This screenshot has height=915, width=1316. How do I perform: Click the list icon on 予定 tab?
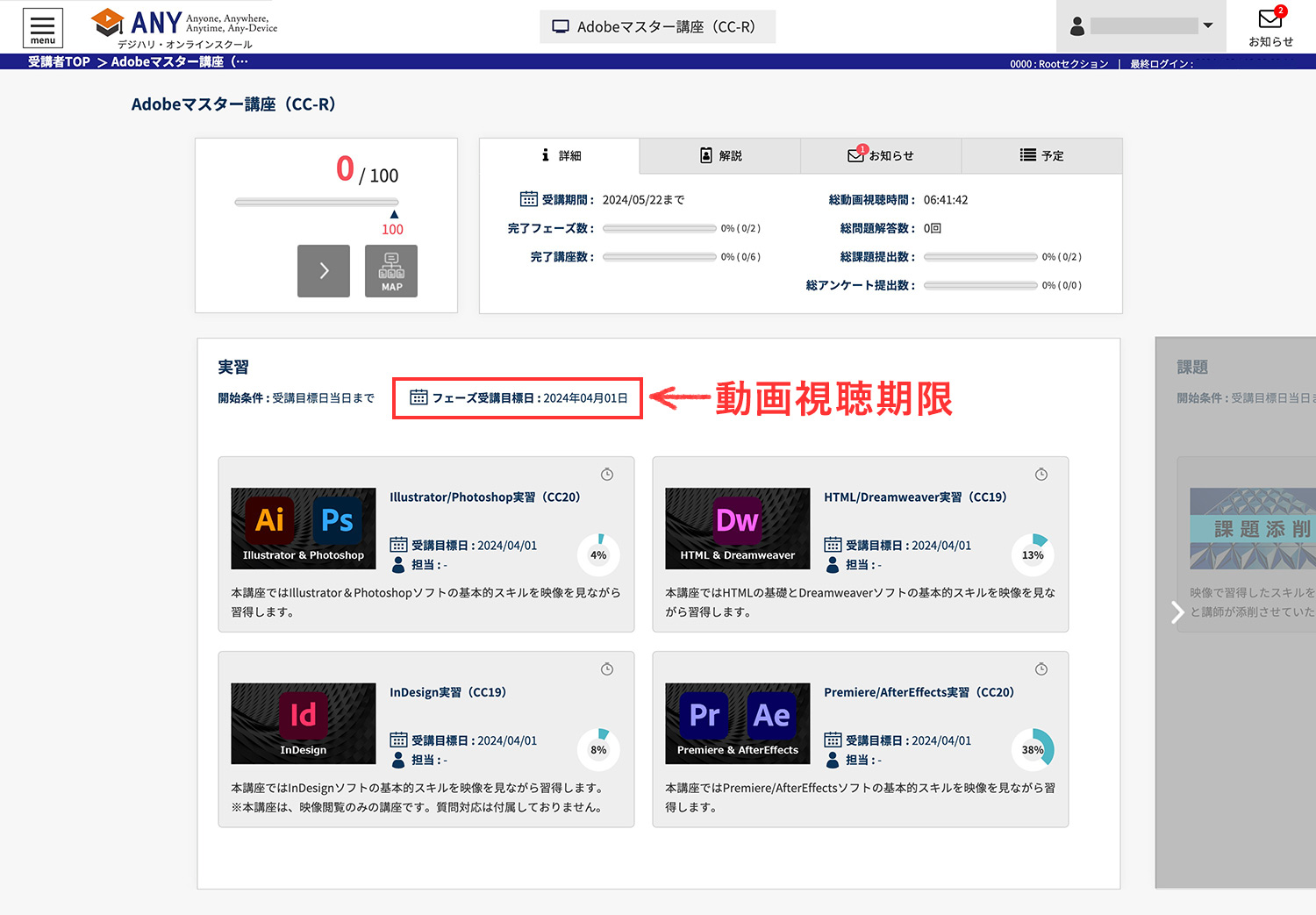(x=1028, y=155)
